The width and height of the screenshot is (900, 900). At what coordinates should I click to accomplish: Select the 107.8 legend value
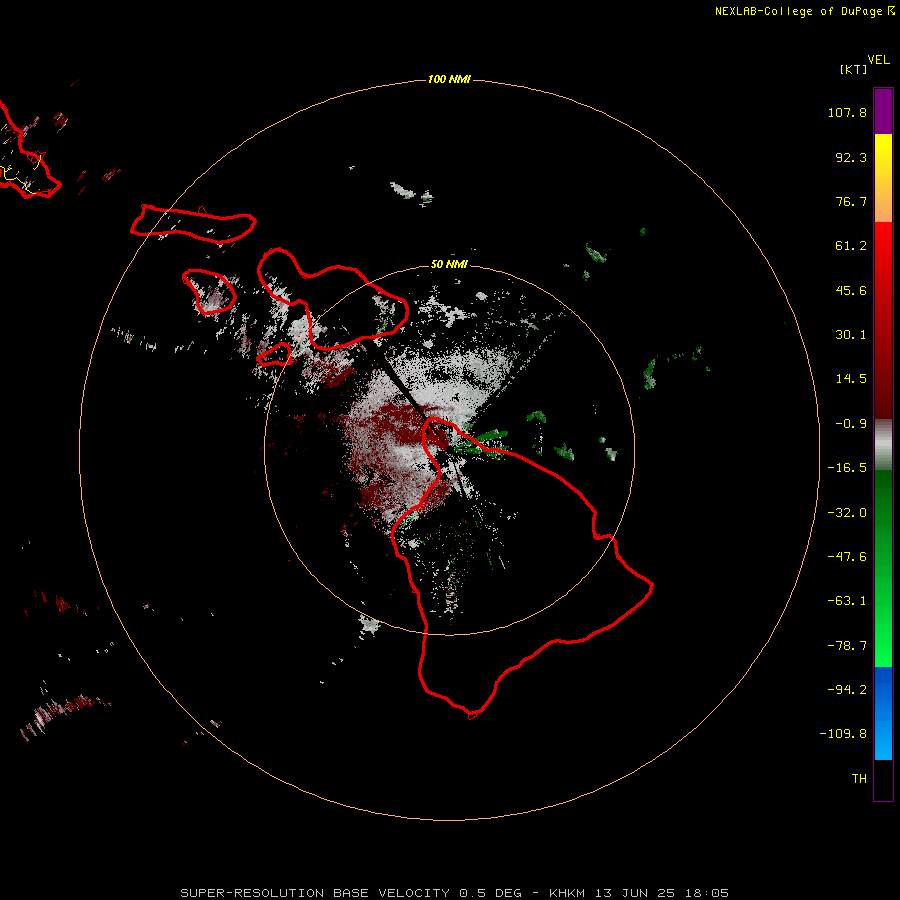(847, 112)
